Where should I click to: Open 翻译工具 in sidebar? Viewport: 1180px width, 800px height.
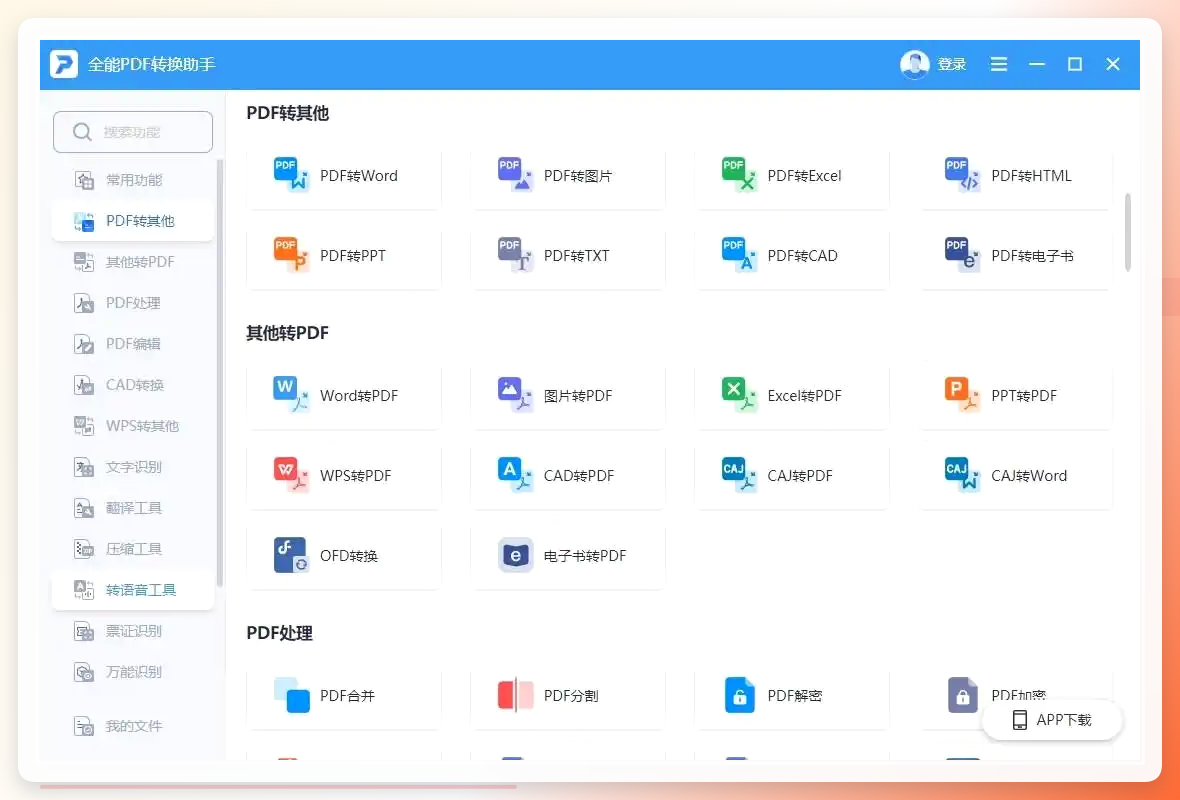(133, 508)
